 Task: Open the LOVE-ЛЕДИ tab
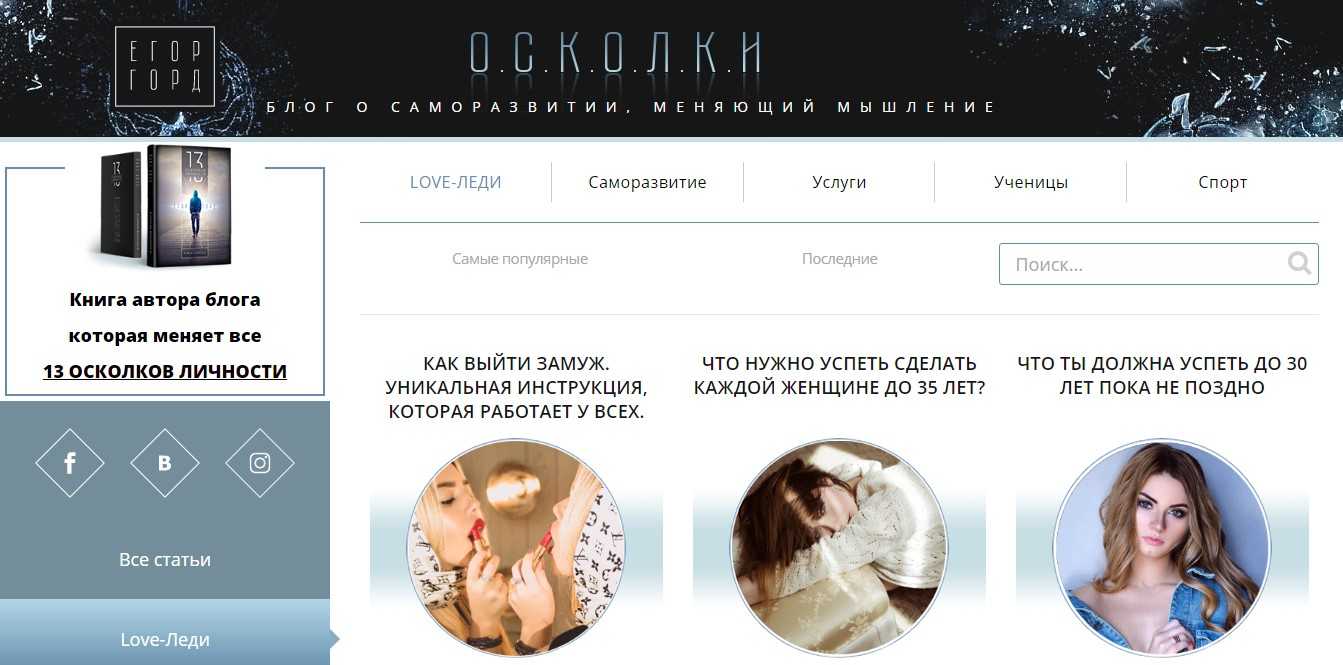(455, 182)
